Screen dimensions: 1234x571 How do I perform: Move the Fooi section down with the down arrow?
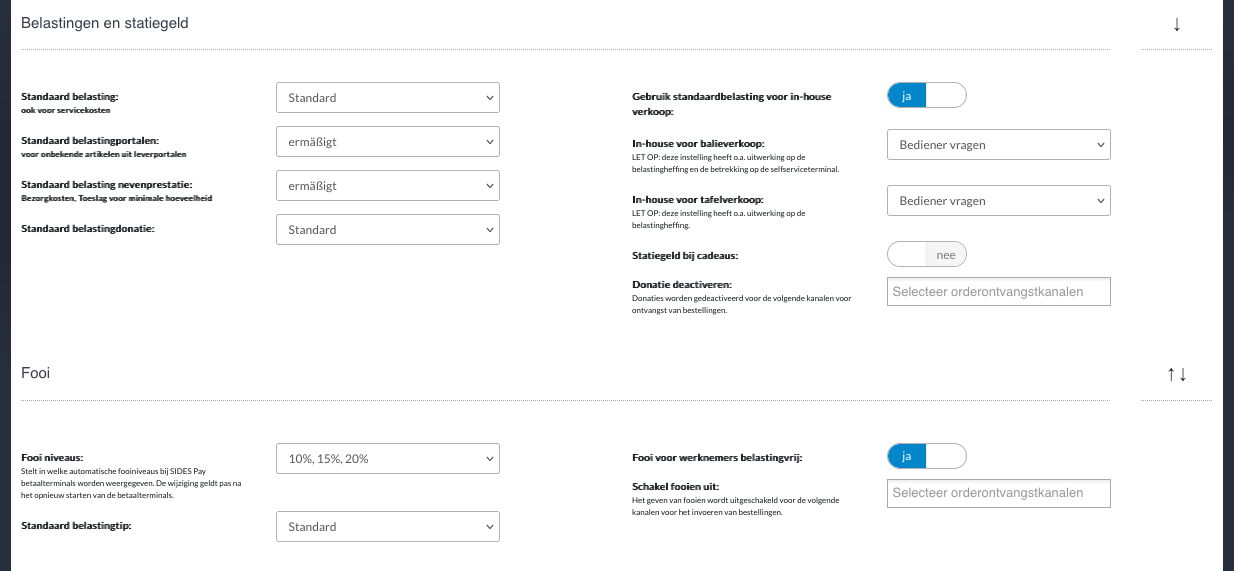pyautogui.click(x=1184, y=374)
